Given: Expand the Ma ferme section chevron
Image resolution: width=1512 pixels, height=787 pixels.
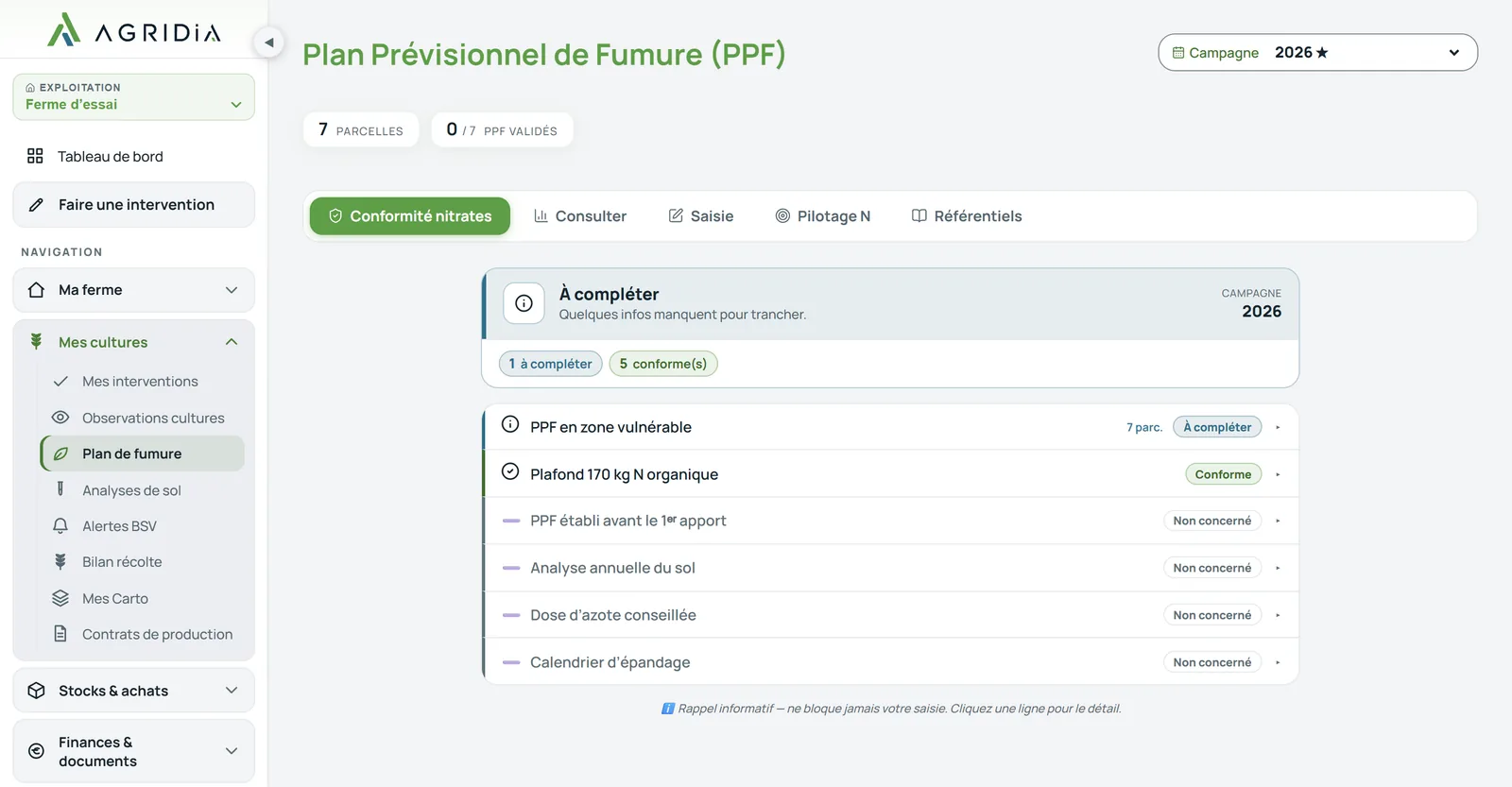Looking at the screenshot, I should [232, 290].
